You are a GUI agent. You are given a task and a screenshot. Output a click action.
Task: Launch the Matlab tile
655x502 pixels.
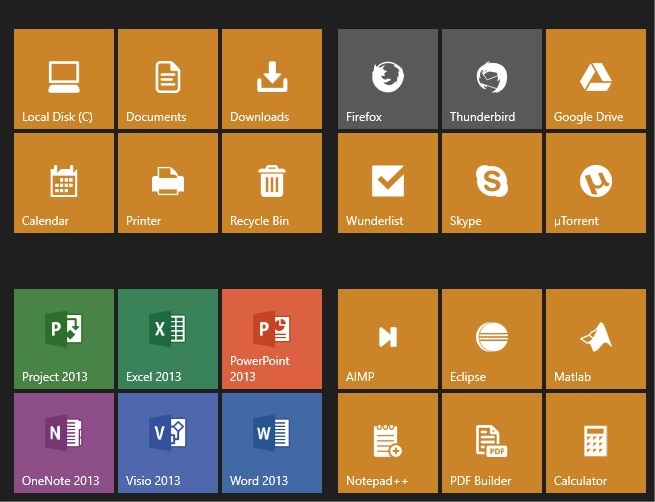(x=596, y=339)
